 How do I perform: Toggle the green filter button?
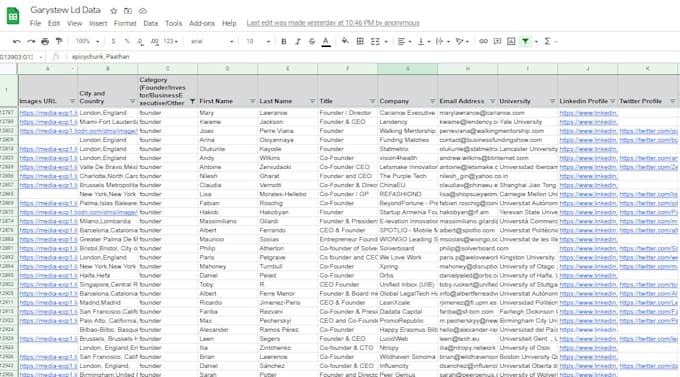point(525,41)
